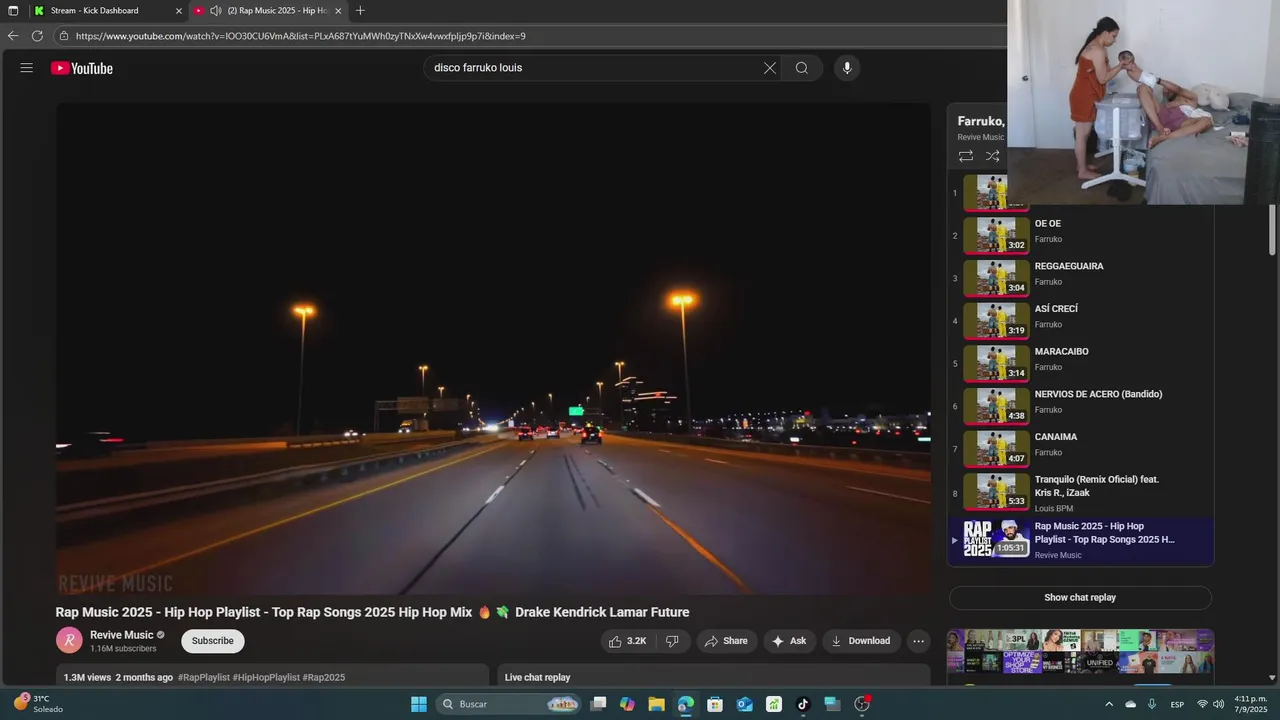This screenshot has width=1280, height=720.
Task: Open the ESP language switcher
Action: point(1178,704)
